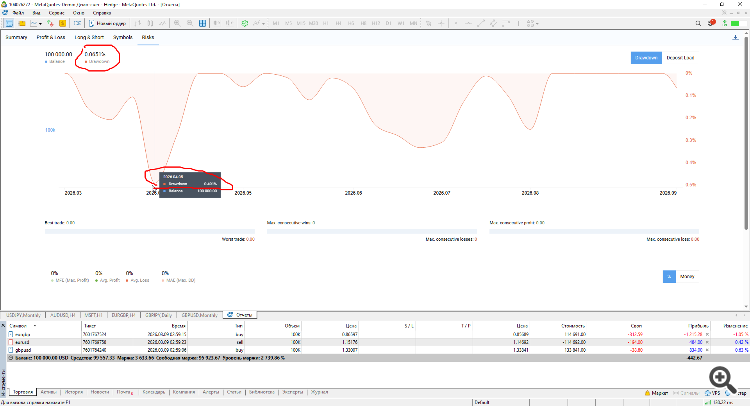
Task: Click the blue tile windows grid icon
Action: pos(202,23)
